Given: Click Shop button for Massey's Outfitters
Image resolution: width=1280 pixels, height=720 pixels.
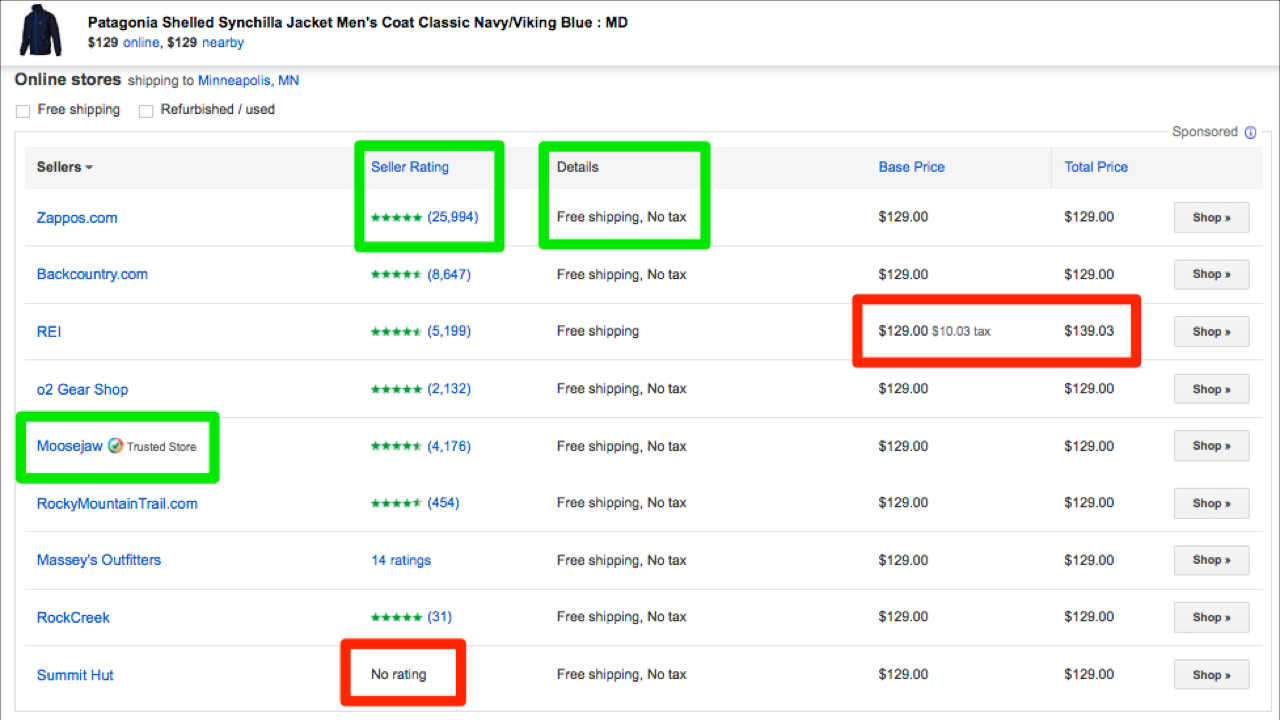Looking at the screenshot, I should [1211, 560].
